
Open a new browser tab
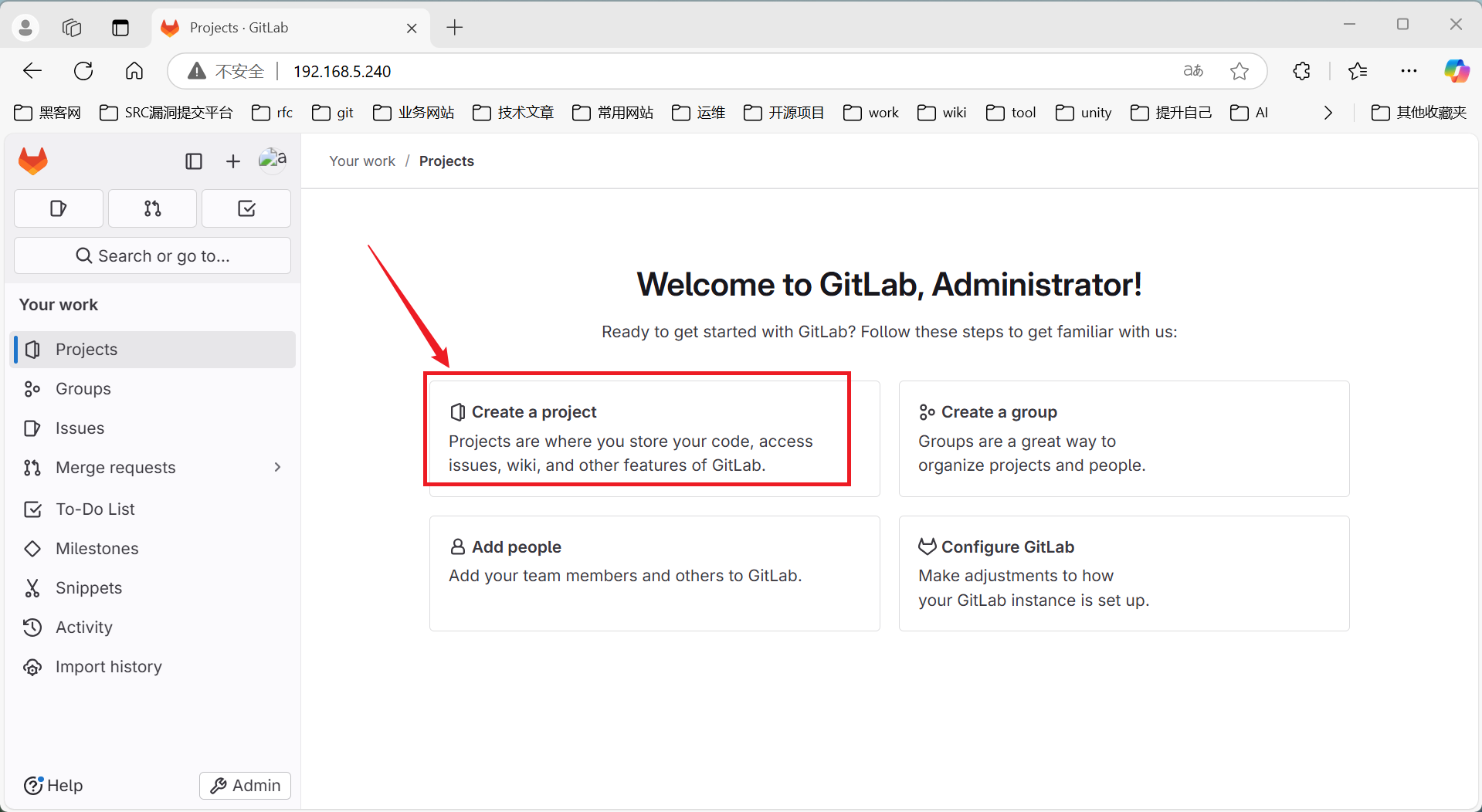click(455, 28)
